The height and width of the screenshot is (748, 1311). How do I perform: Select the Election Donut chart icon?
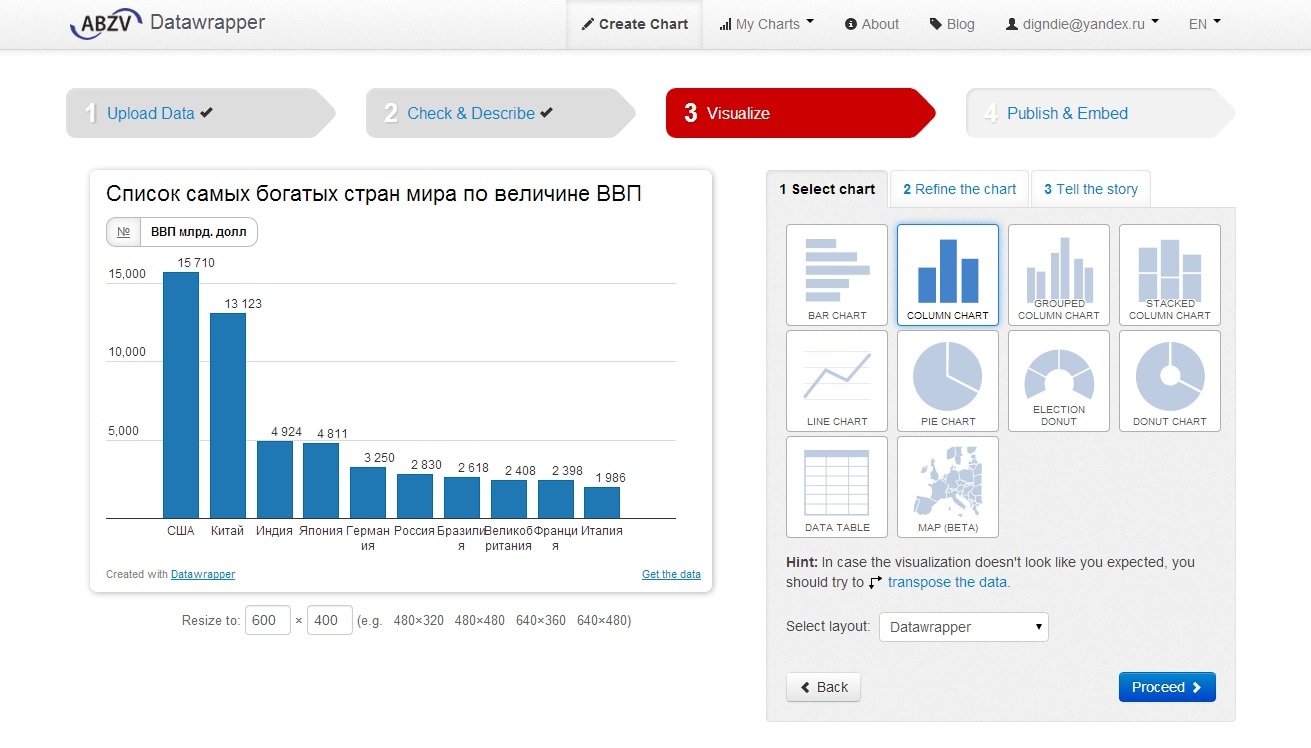coord(1058,381)
